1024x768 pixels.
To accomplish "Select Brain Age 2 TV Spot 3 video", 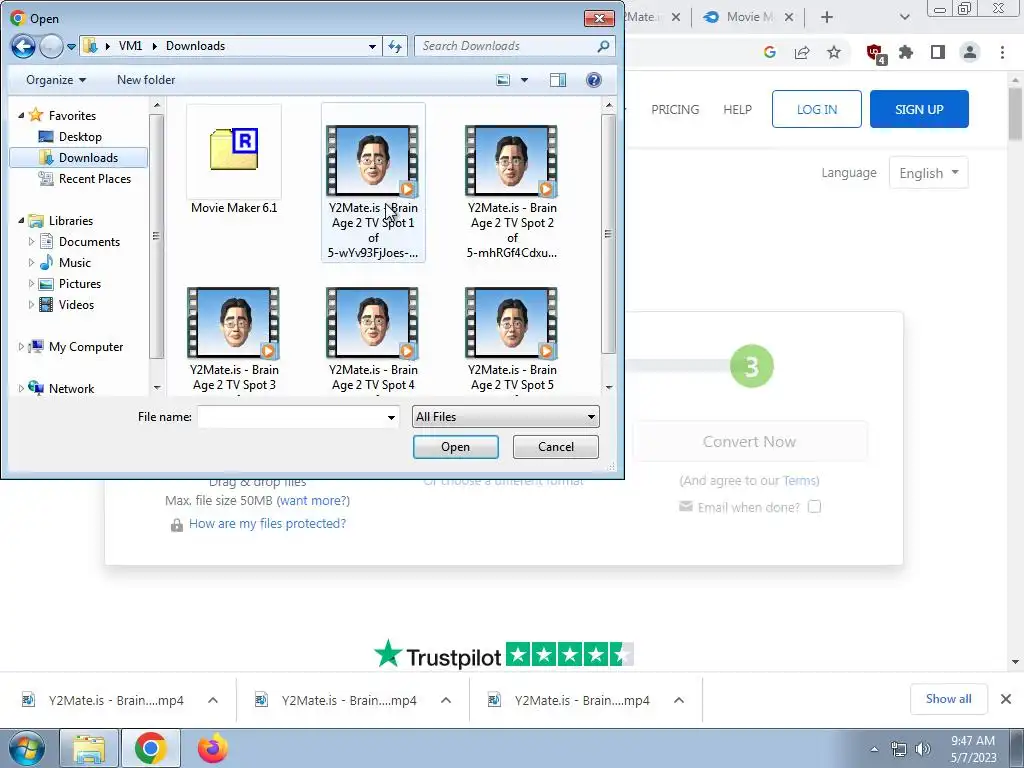I will click(234, 340).
